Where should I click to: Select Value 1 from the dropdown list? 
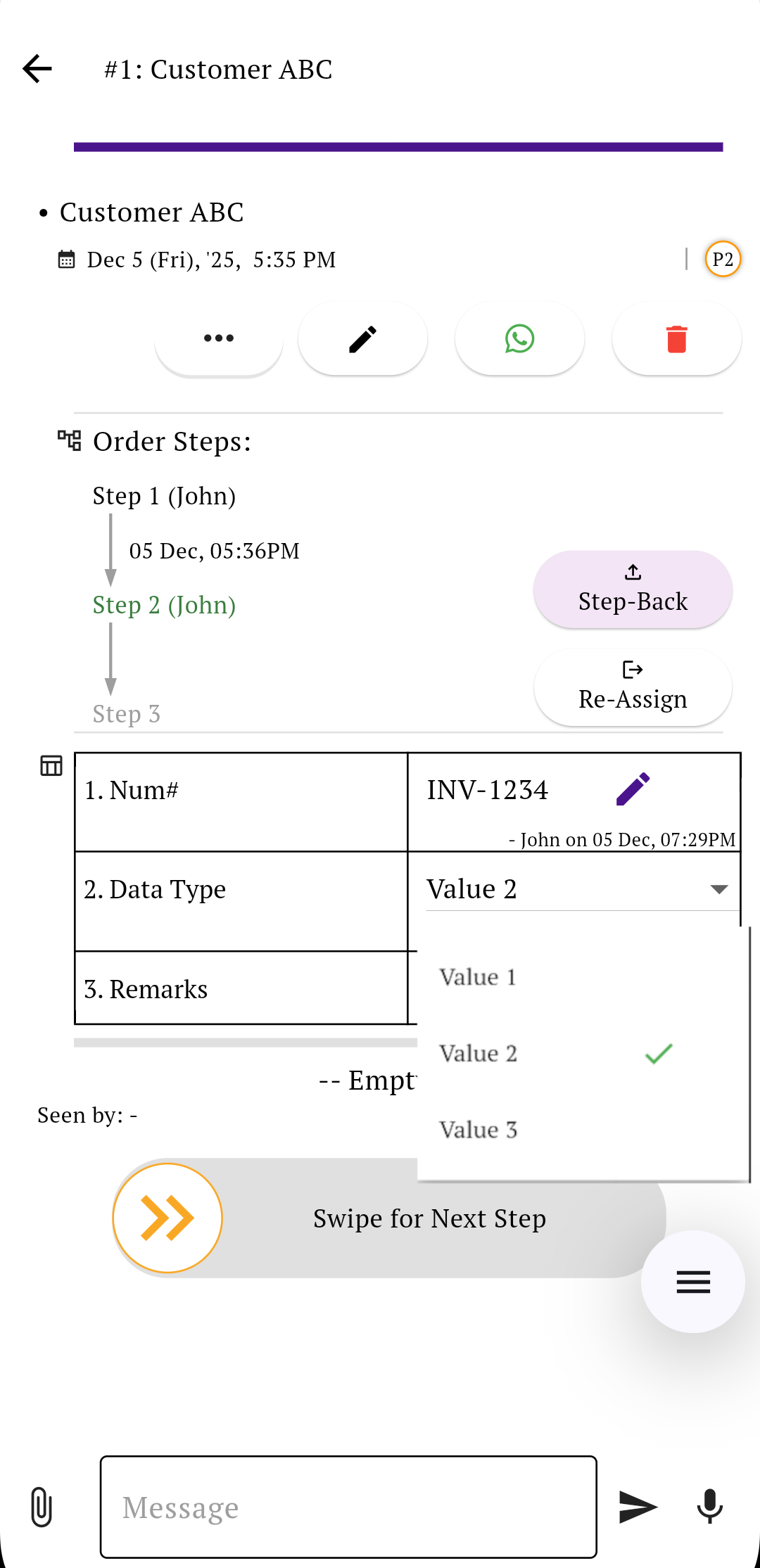pos(479,977)
